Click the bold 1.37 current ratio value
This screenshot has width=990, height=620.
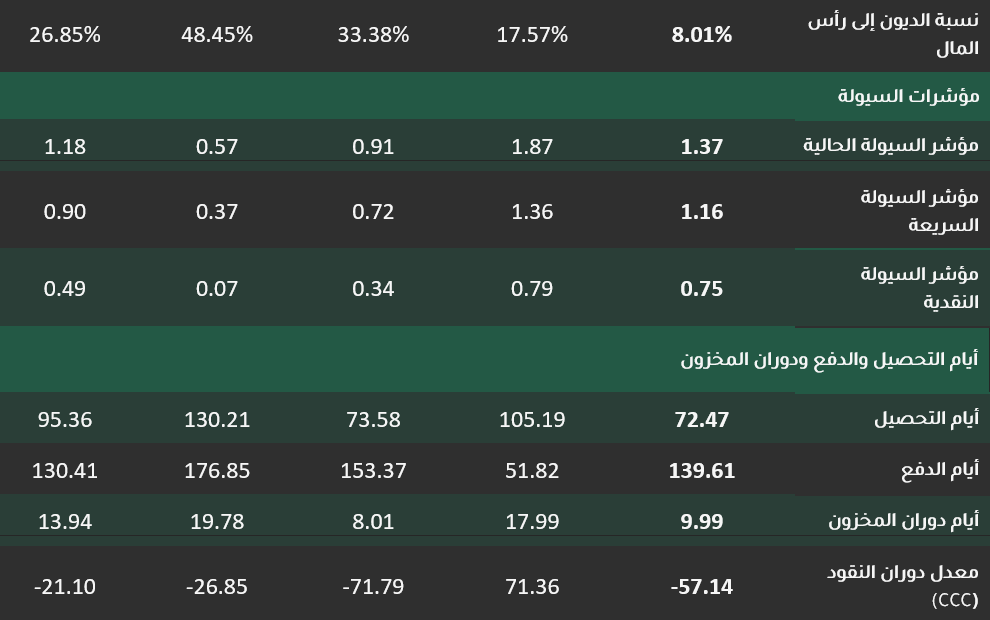coord(701,146)
